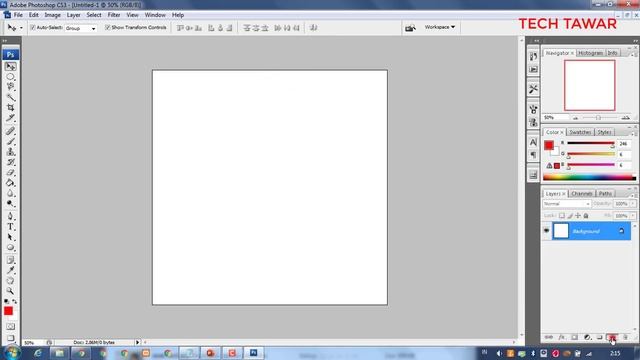Select the Move tool in toolbox
Screen dimensions: 640x360
[x=11, y=66]
